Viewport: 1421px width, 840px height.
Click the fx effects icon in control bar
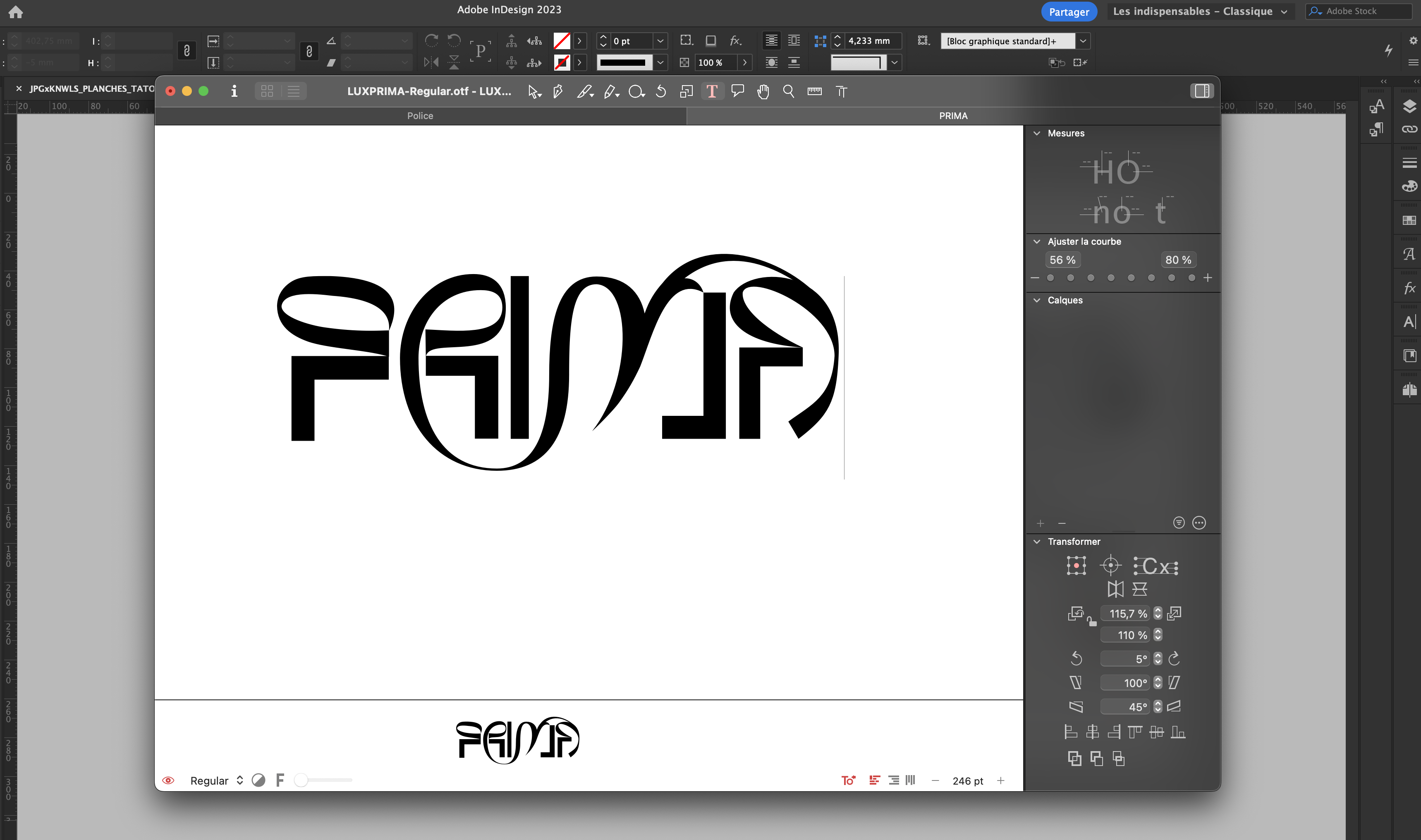click(x=735, y=41)
